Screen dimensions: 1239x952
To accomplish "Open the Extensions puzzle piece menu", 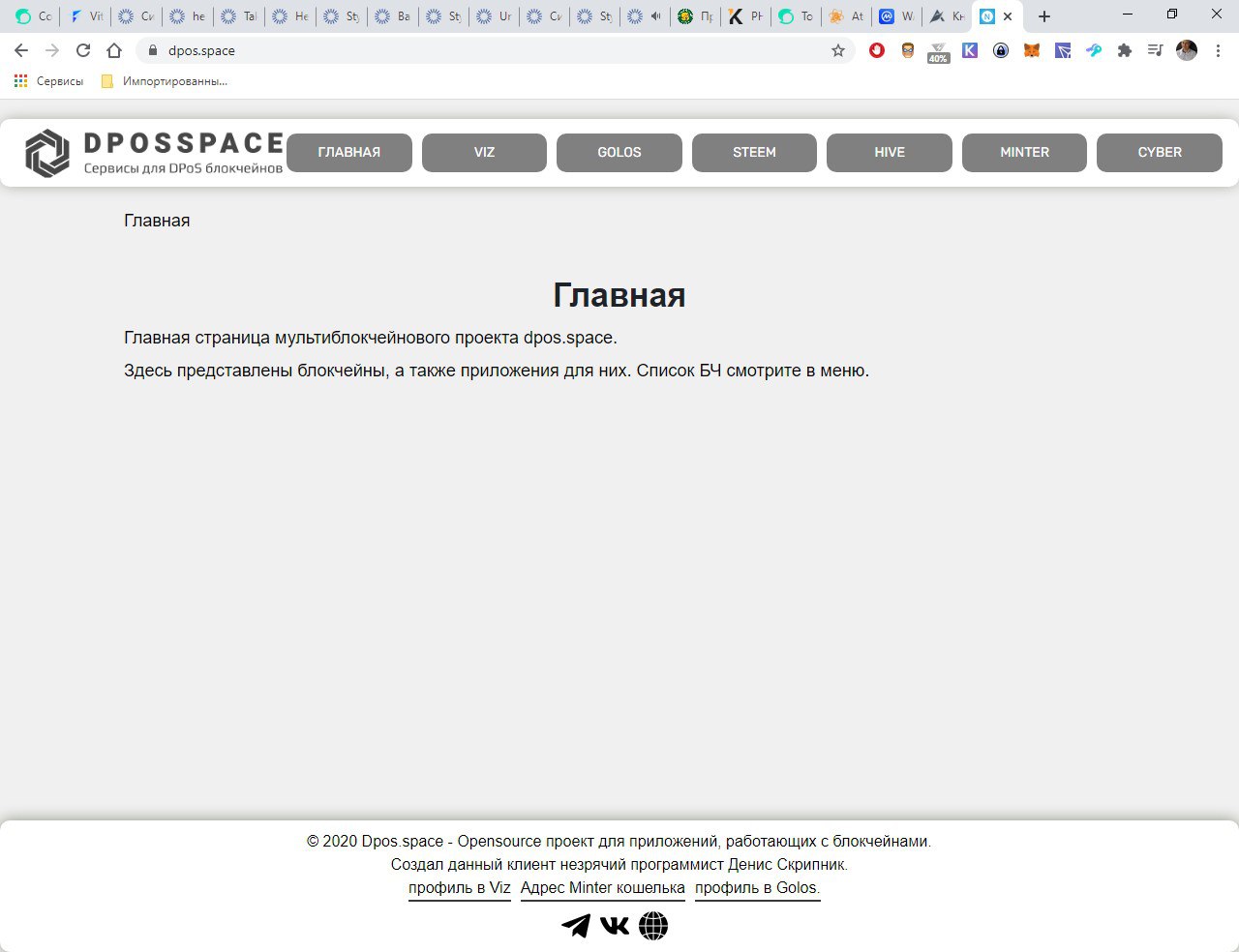I will coord(1125,50).
